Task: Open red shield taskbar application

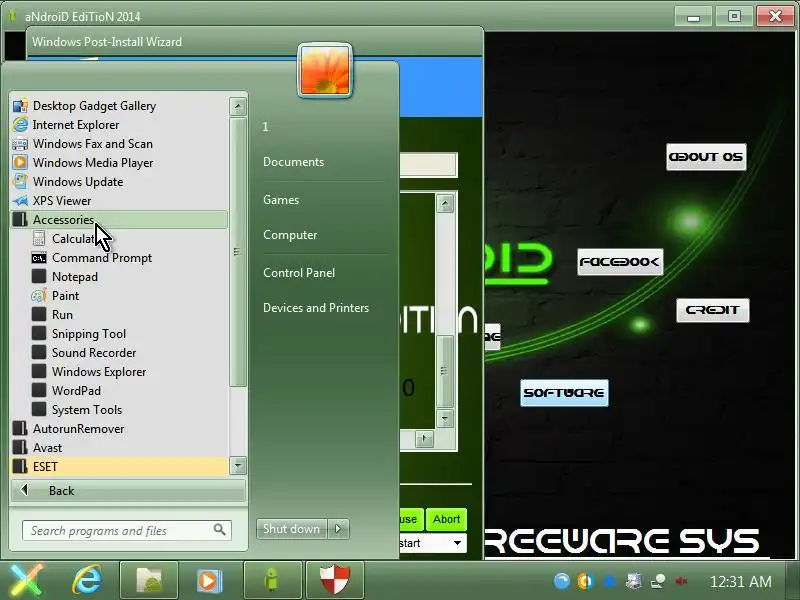Action: (x=335, y=580)
